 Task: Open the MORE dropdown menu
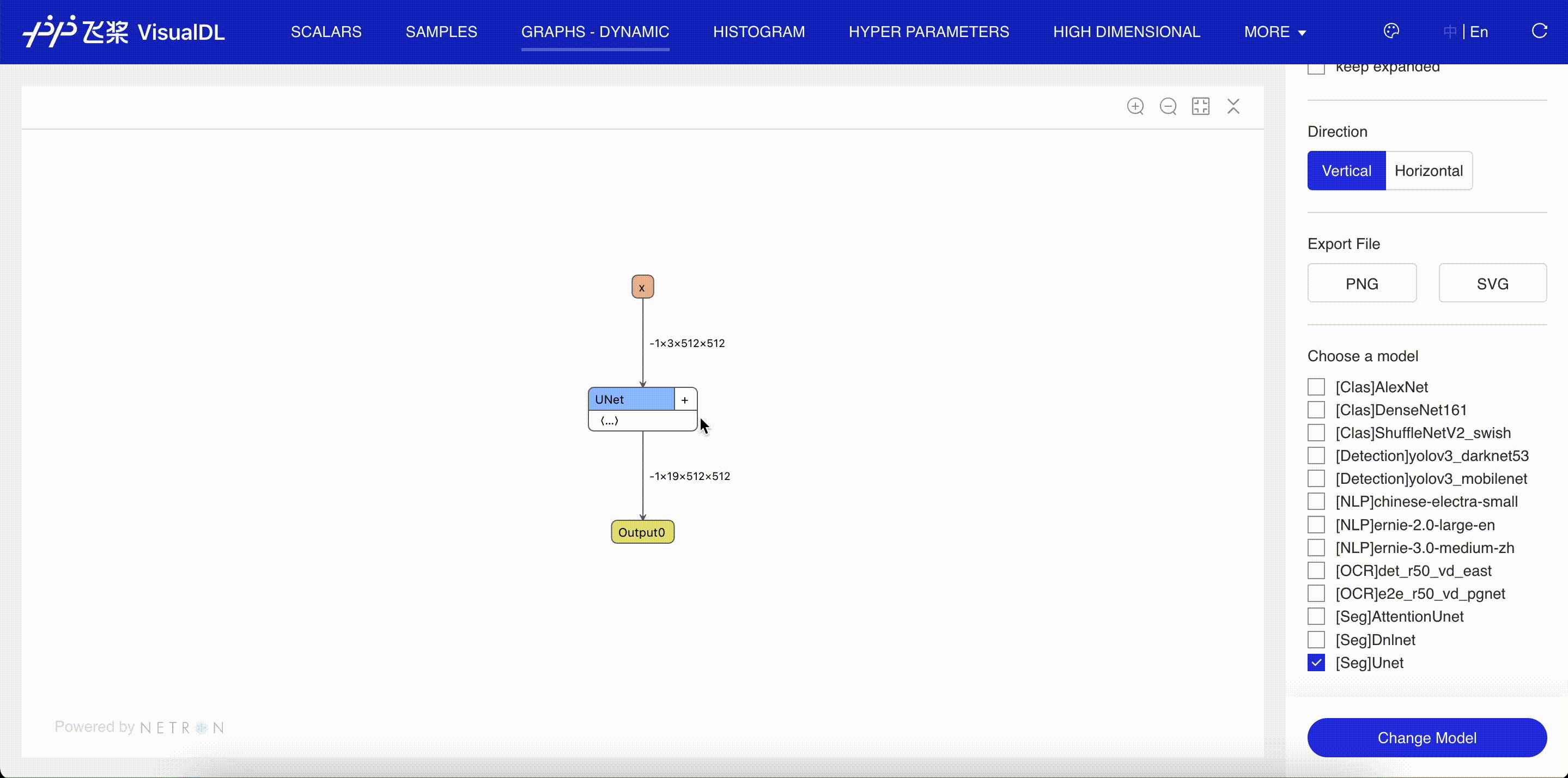(x=1274, y=32)
